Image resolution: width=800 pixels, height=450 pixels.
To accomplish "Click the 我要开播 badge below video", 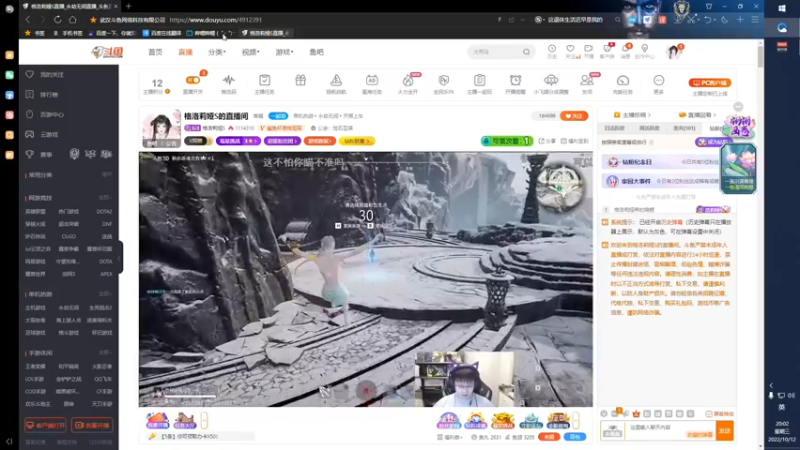I will pos(157,420).
